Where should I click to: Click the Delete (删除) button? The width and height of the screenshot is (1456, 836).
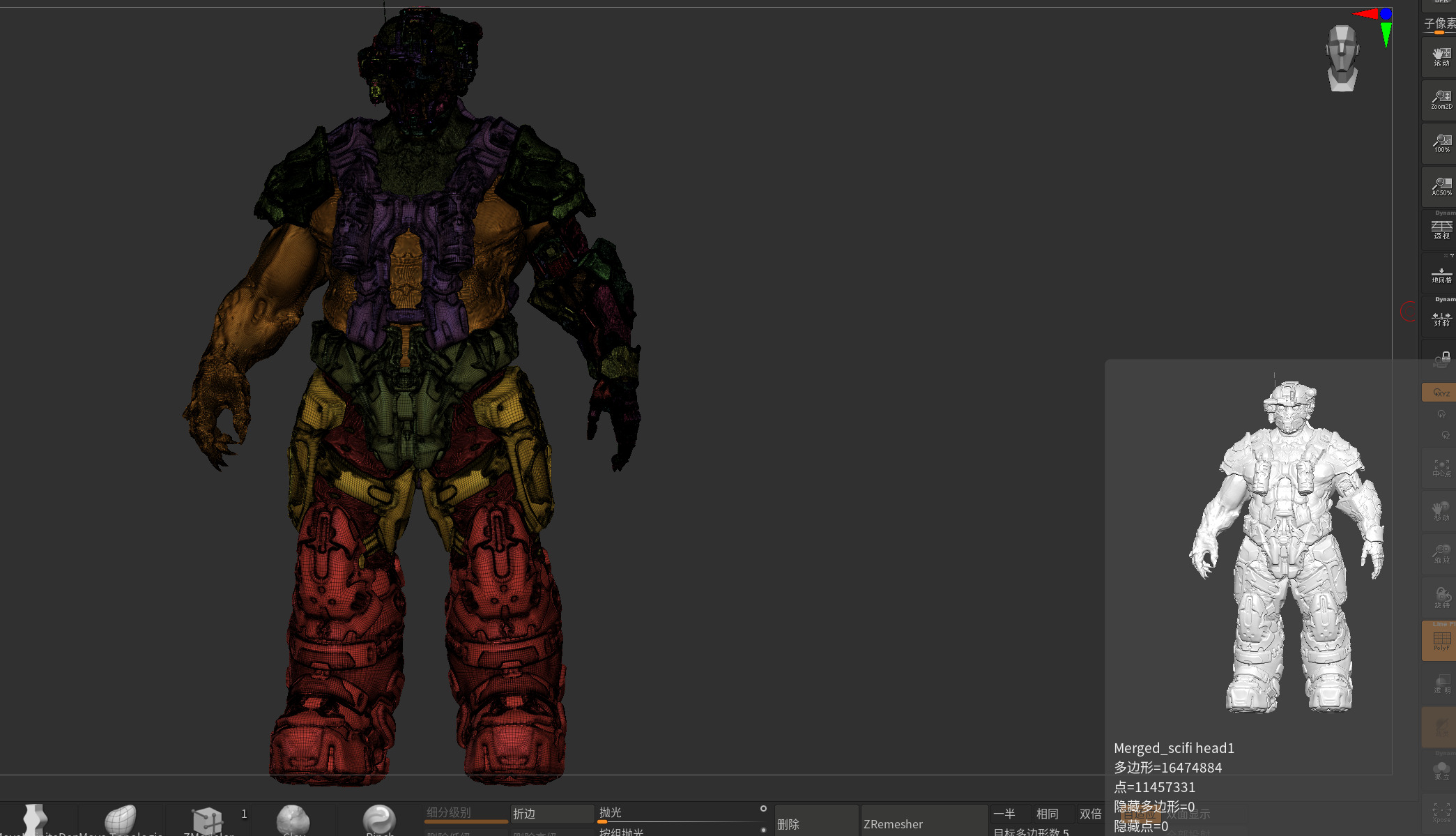point(816,821)
